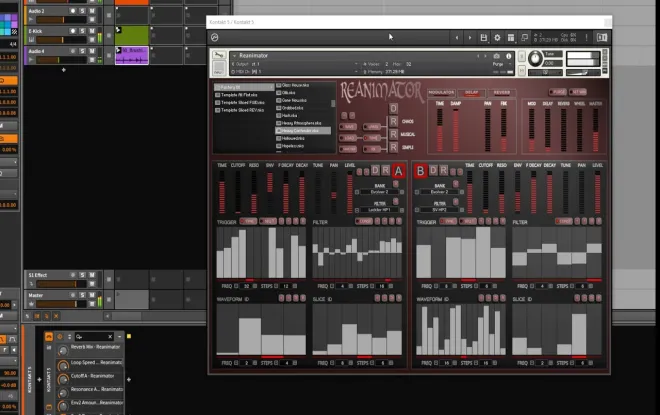Screen dimensions: 660x415
Task: Click engine B default D button
Action: point(433,170)
